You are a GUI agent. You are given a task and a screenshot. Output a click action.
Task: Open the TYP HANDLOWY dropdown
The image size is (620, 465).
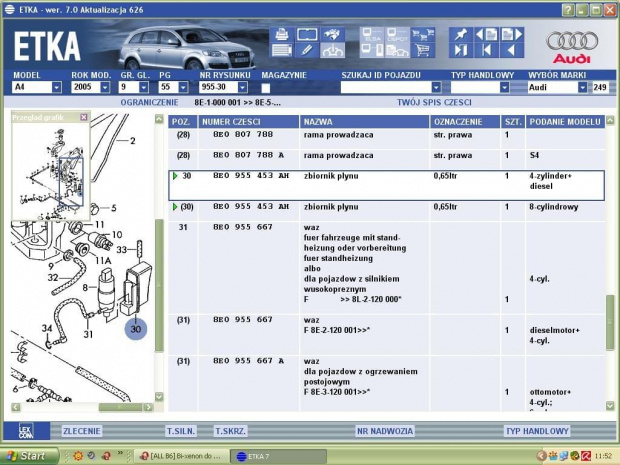click(x=505, y=88)
